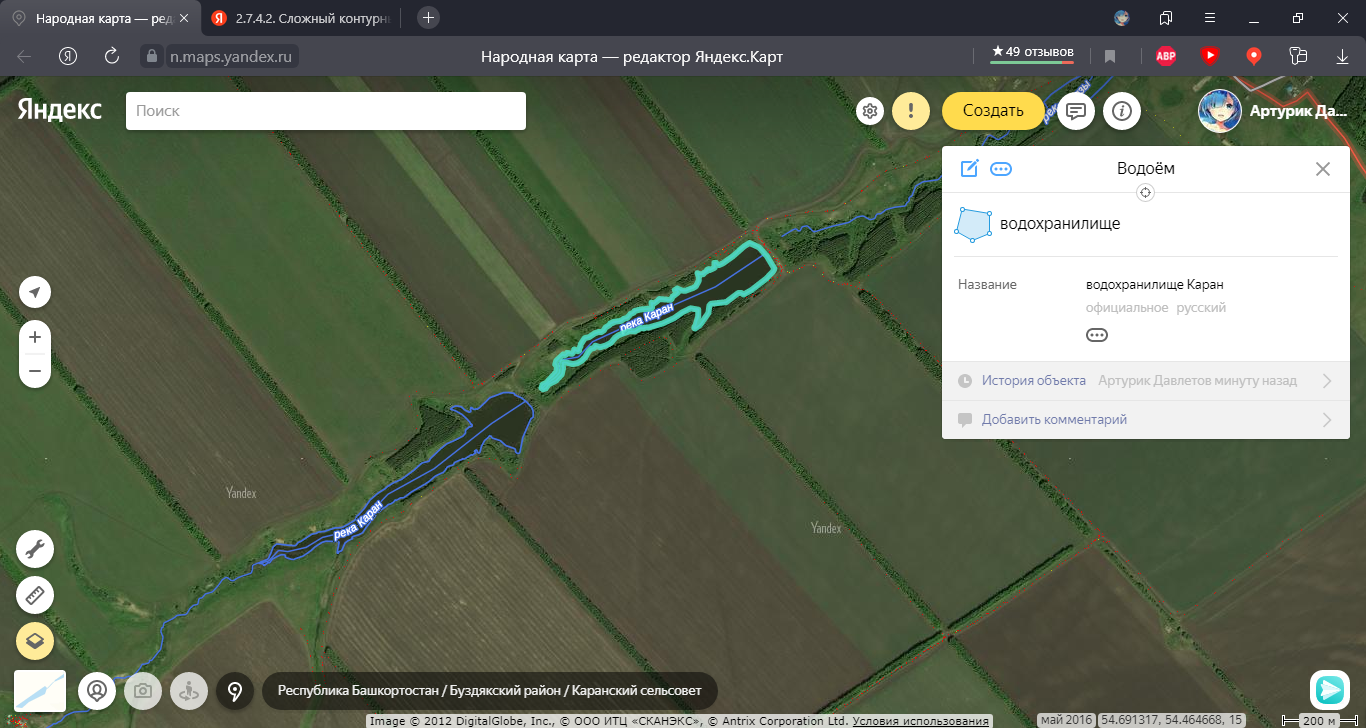Image resolution: width=1366 pixels, height=728 pixels.
Task: Click the Яндекс logo
Action: pos(59,110)
